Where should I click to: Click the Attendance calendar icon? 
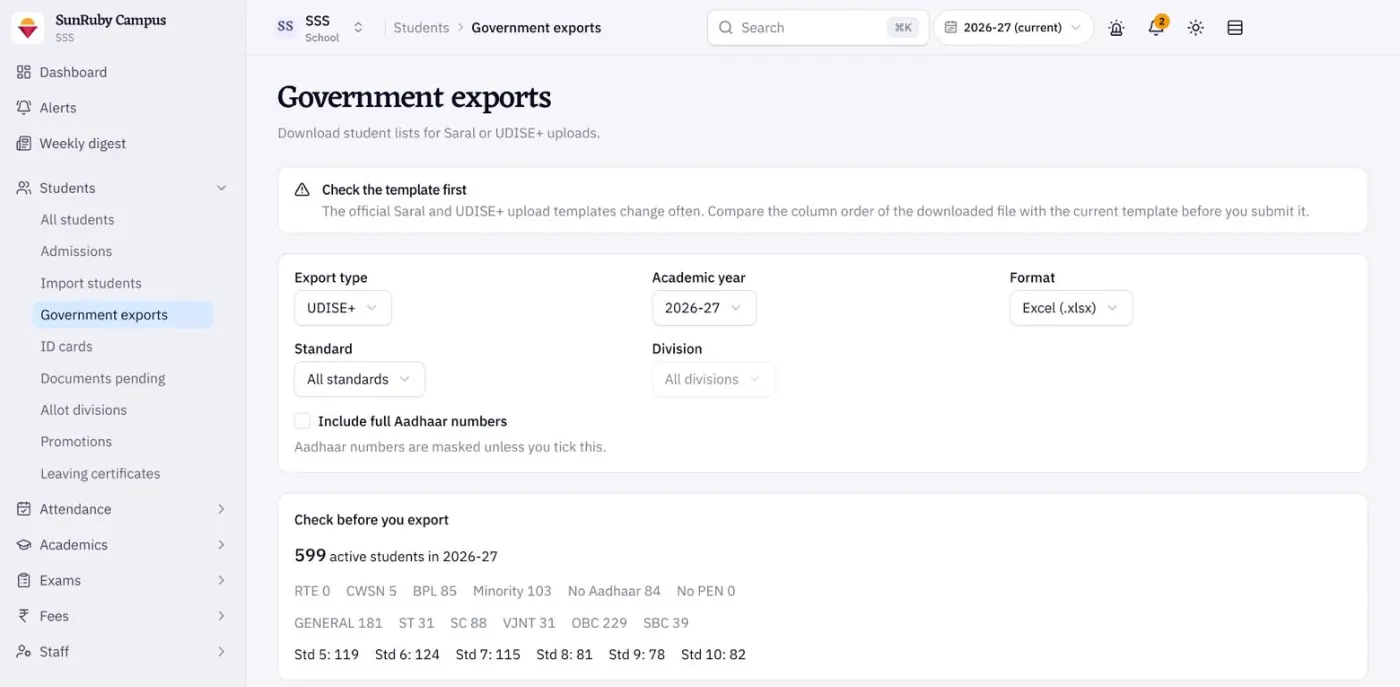pos(24,509)
